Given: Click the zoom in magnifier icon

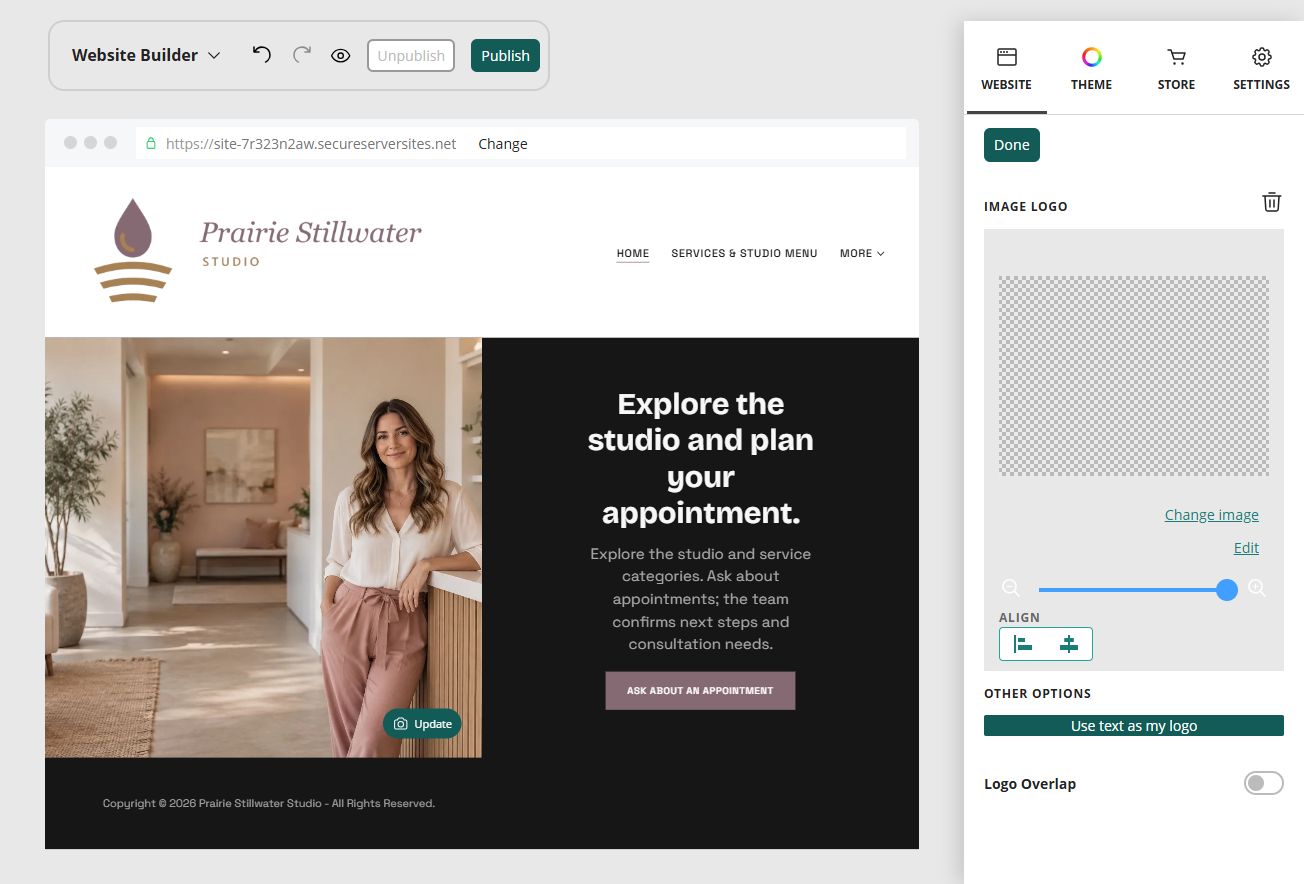Looking at the screenshot, I should (1258, 588).
